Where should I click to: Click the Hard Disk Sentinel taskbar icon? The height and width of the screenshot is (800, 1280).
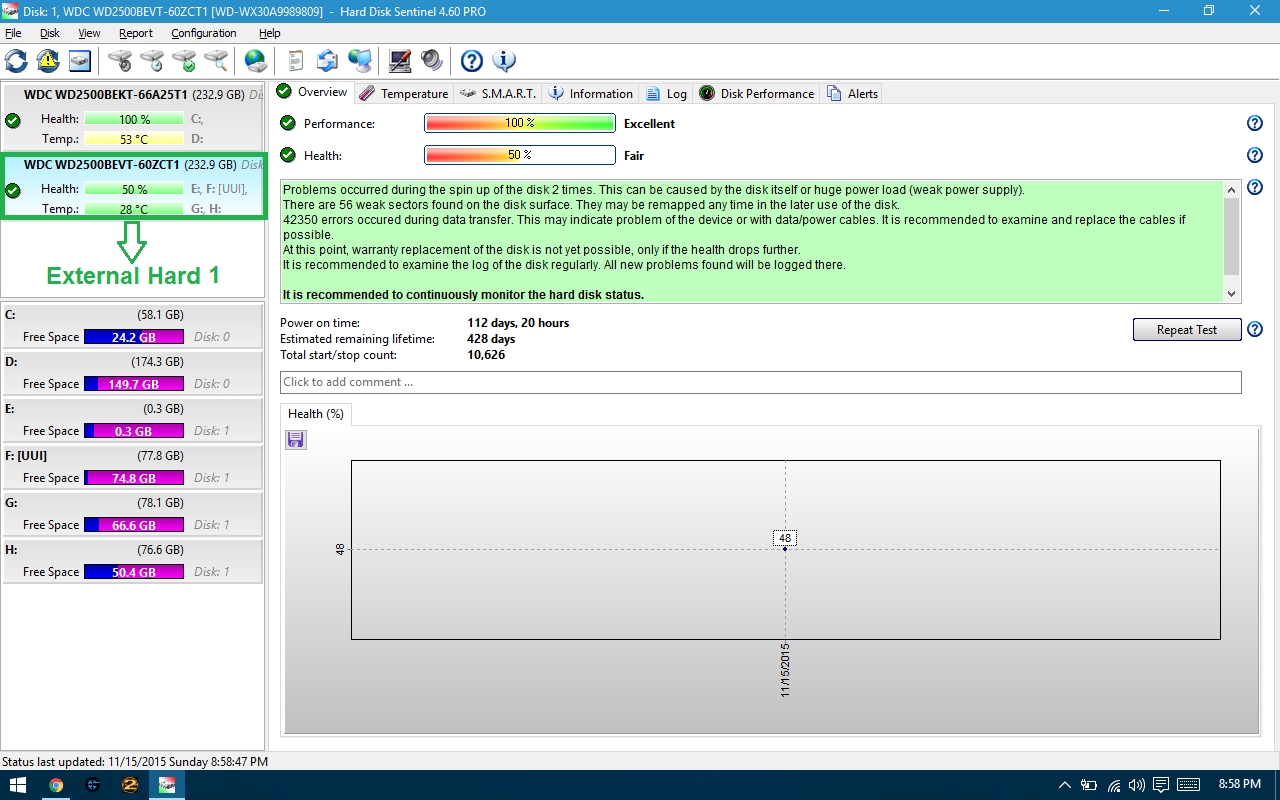click(167, 785)
